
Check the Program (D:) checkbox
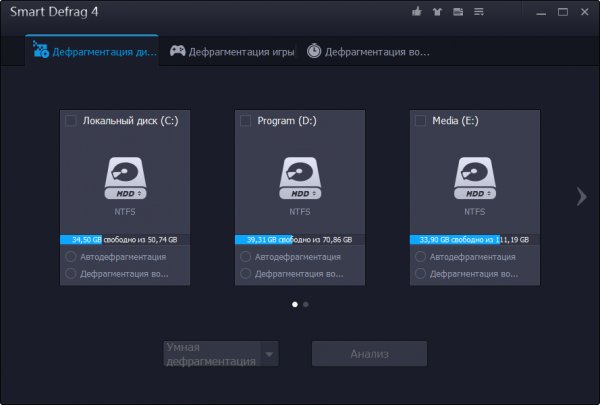[x=245, y=121]
